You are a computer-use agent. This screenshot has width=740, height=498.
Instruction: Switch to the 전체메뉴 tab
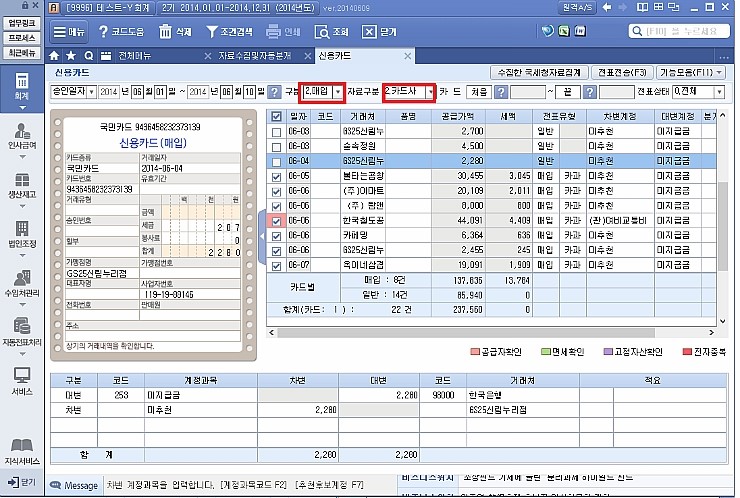(x=135, y=56)
